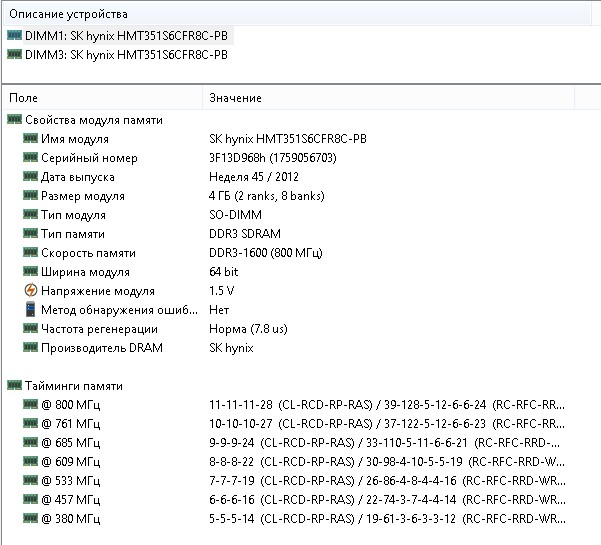
Task: Select the 'Производитель DRAM' field label
Action: click(x=102, y=348)
